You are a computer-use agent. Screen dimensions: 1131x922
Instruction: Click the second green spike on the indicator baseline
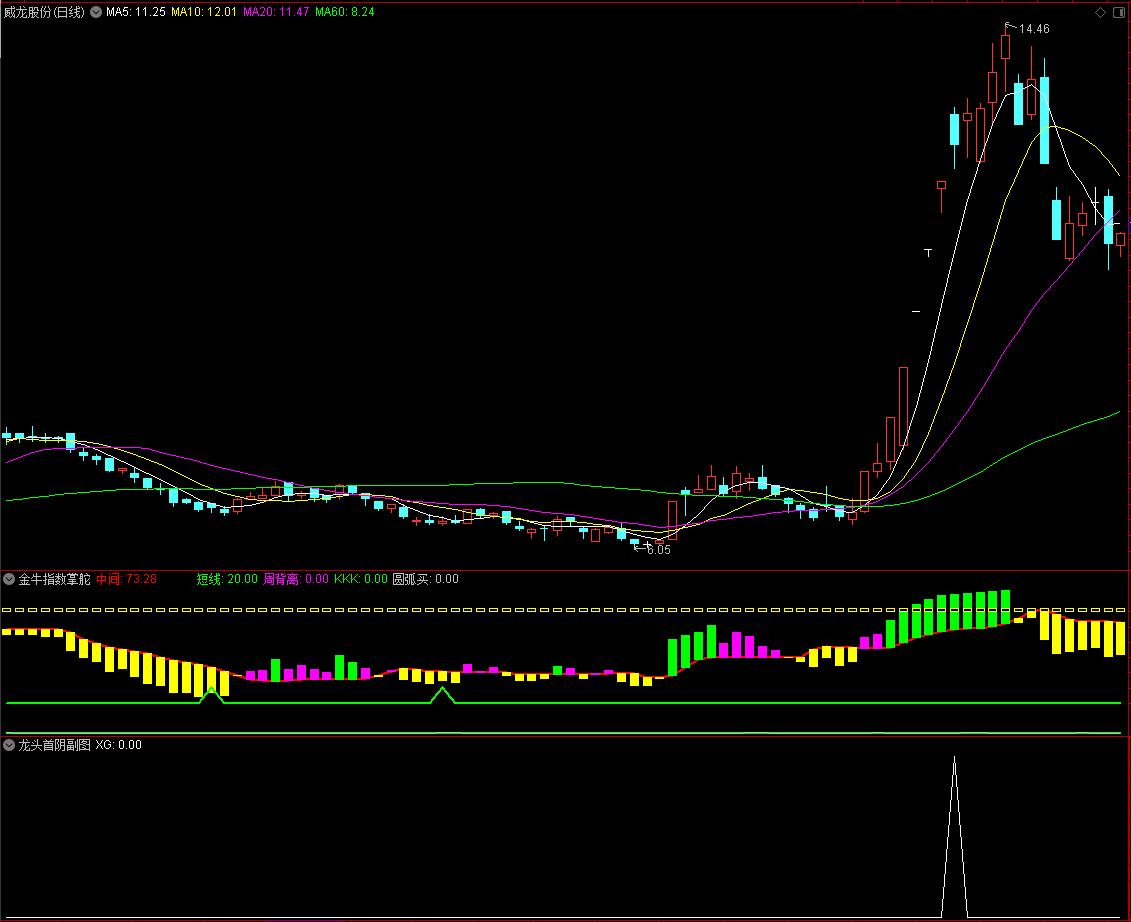[443, 695]
